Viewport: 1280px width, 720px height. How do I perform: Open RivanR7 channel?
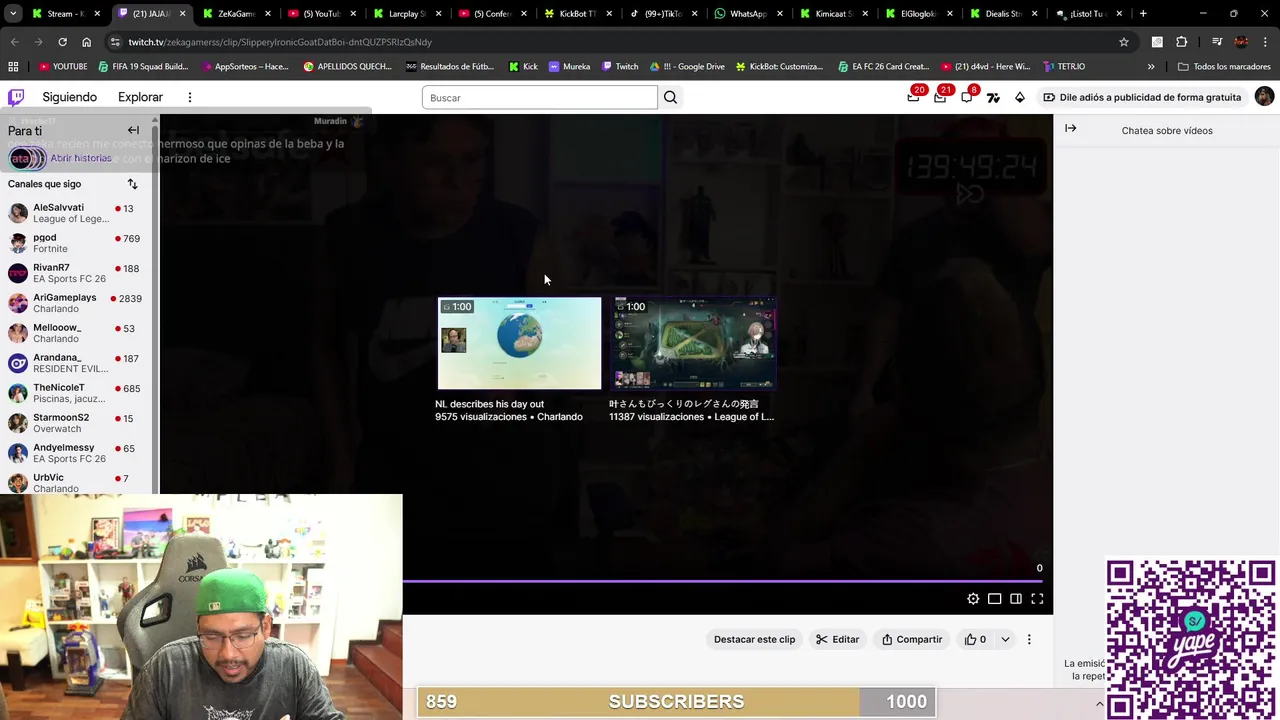click(76, 273)
